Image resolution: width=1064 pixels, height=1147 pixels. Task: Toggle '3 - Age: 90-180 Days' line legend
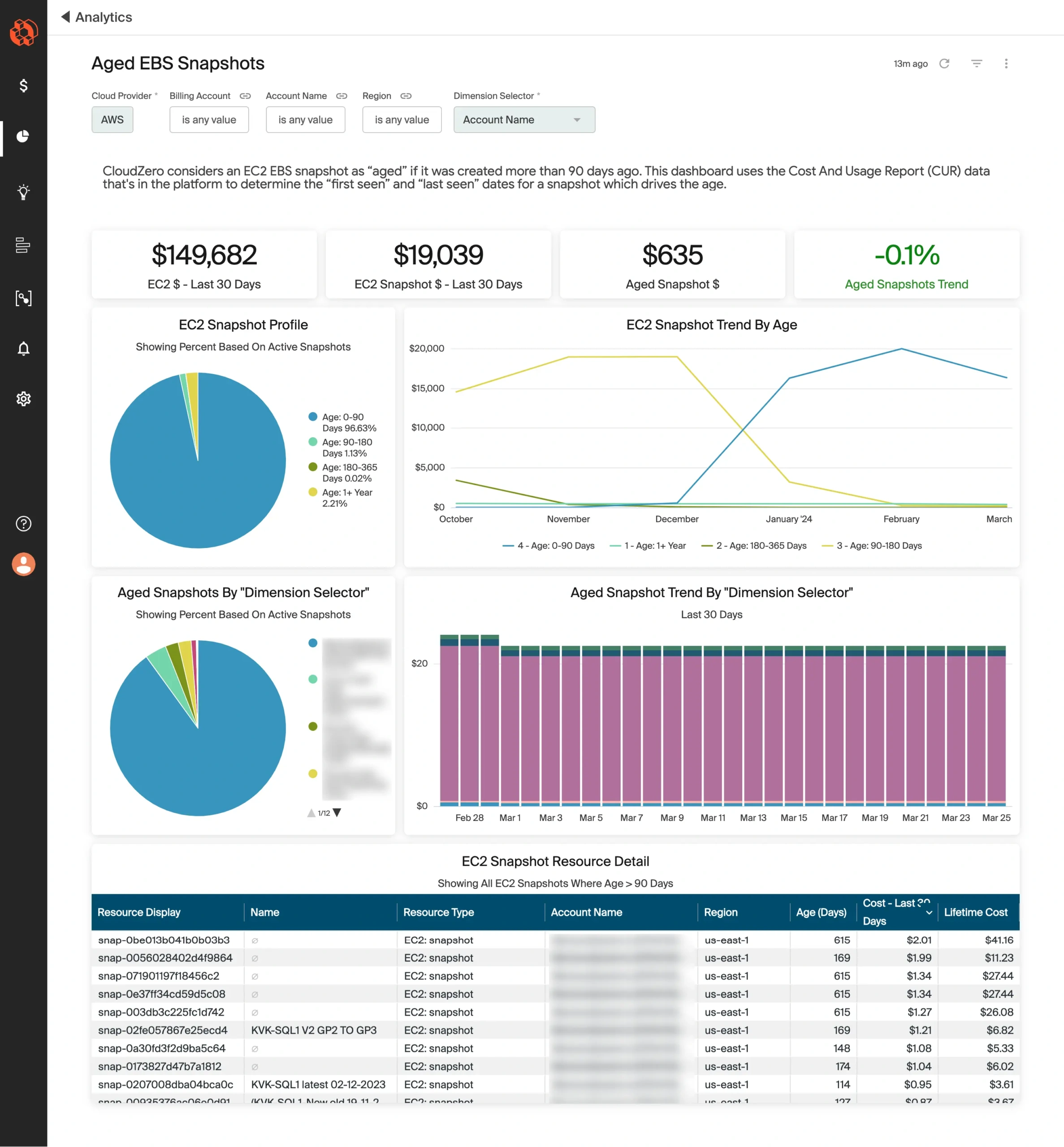tap(872, 546)
